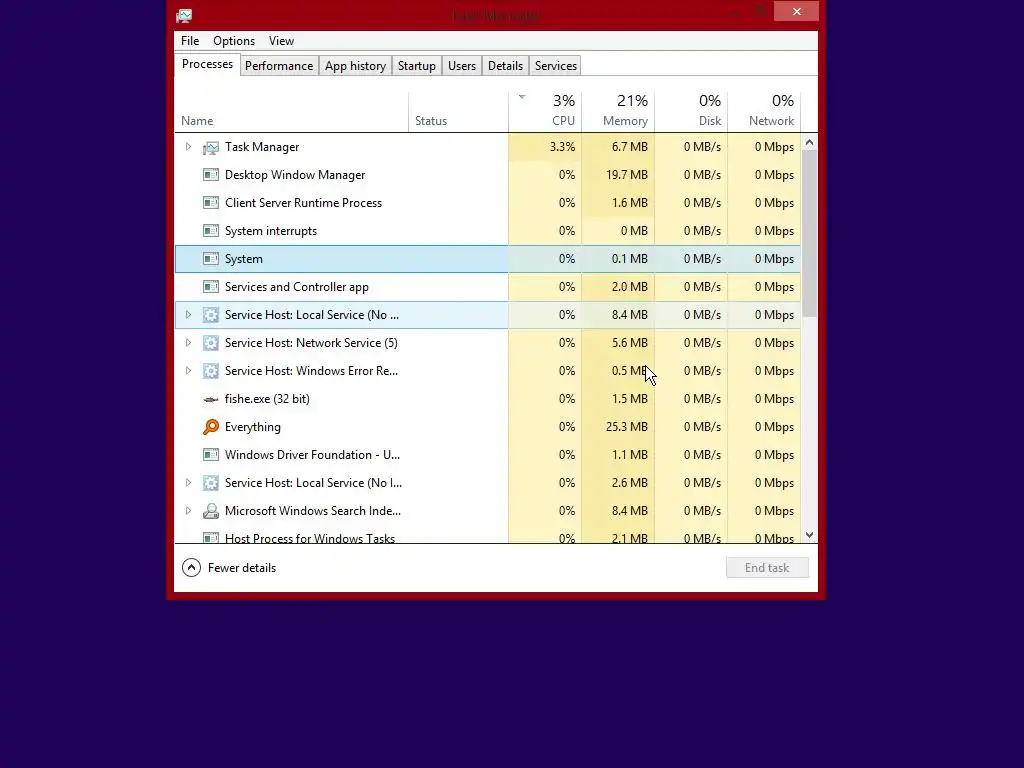Click the gear icon of Service Host: Windows Error Re...
The height and width of the screenshot is (768, 1024).
coord(210,371)
